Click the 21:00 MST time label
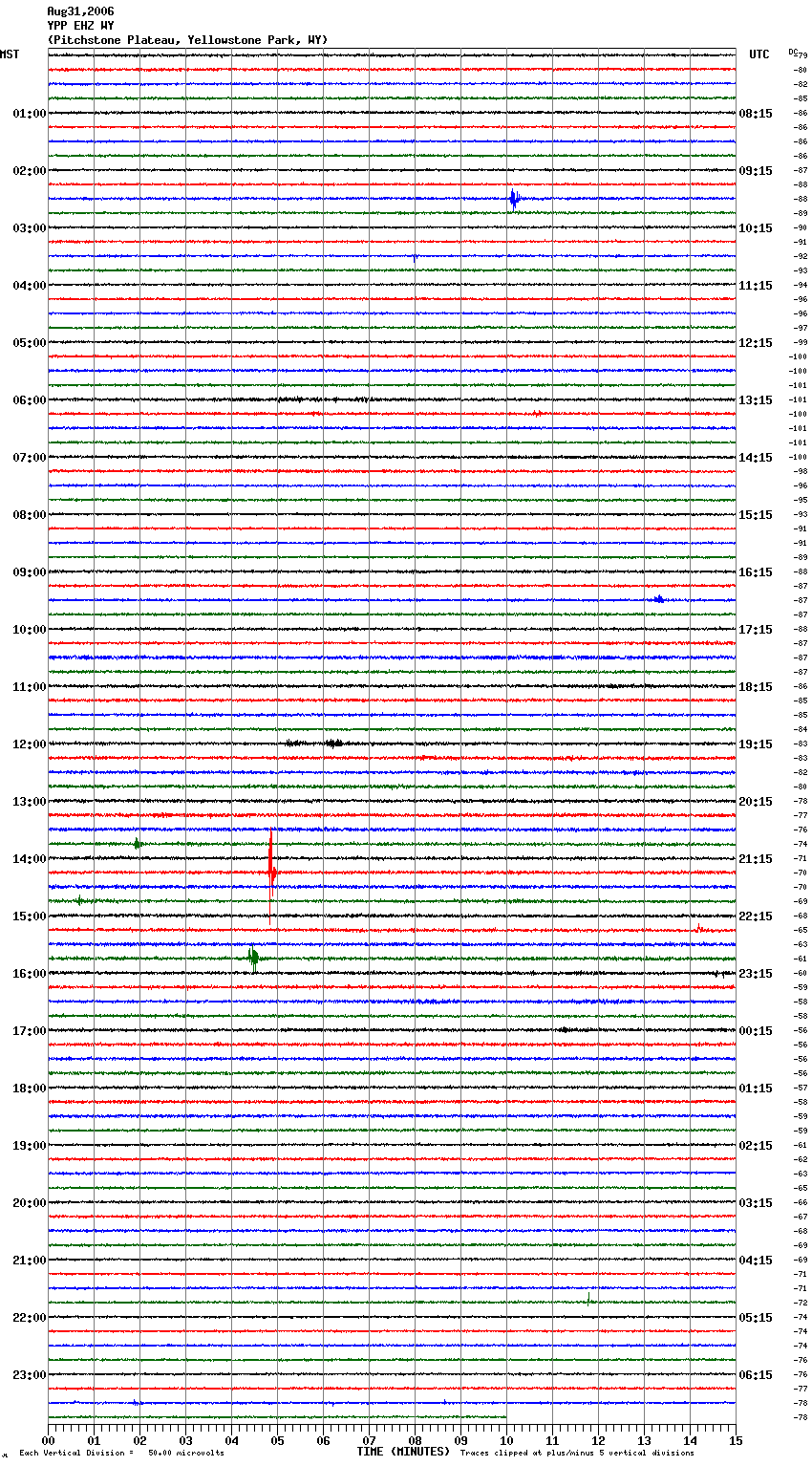The height and width of the screenshot is (1466, 812). (30, 1261)
